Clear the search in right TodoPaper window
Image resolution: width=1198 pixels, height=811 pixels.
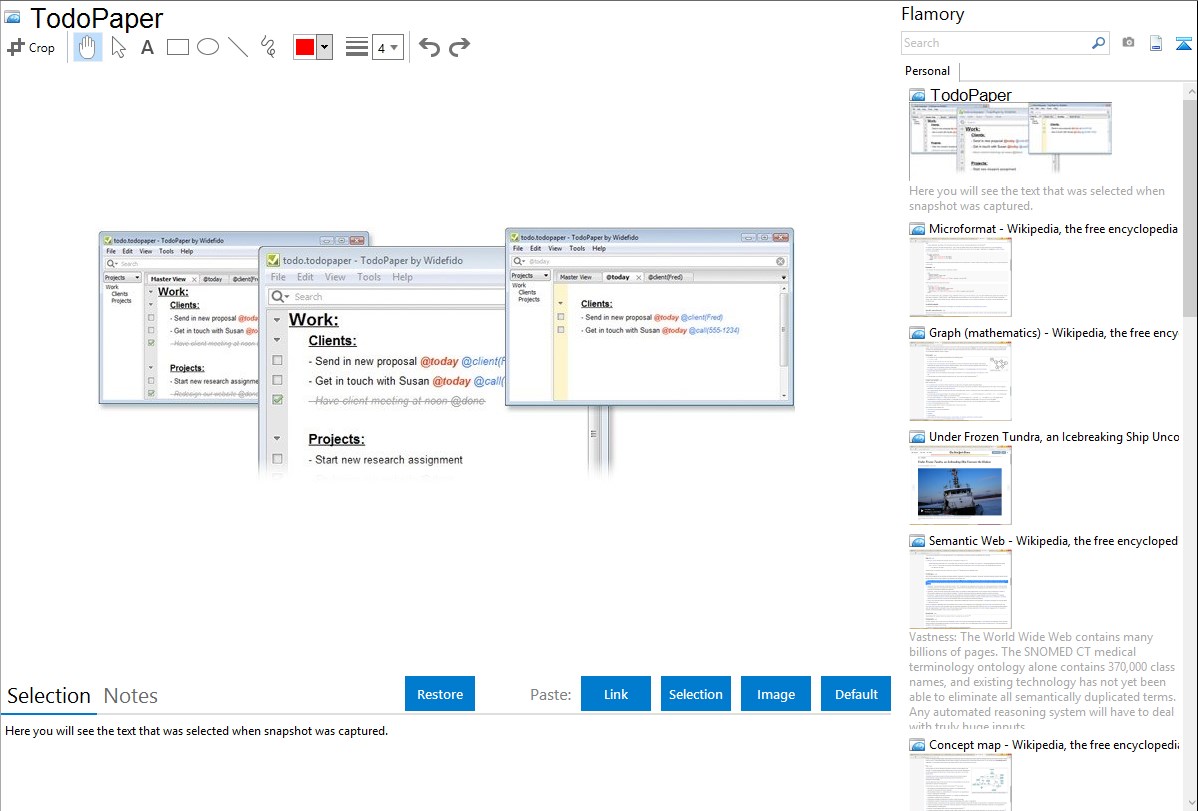point(780,261)
